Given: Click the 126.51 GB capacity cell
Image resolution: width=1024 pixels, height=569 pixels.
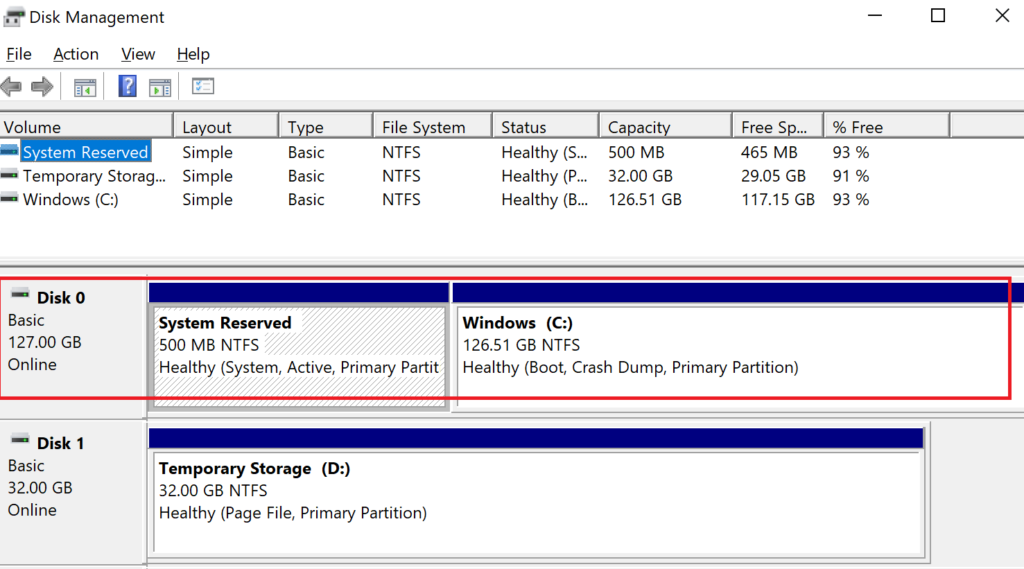Looking at the screenshot, I should tap(645, 199).
